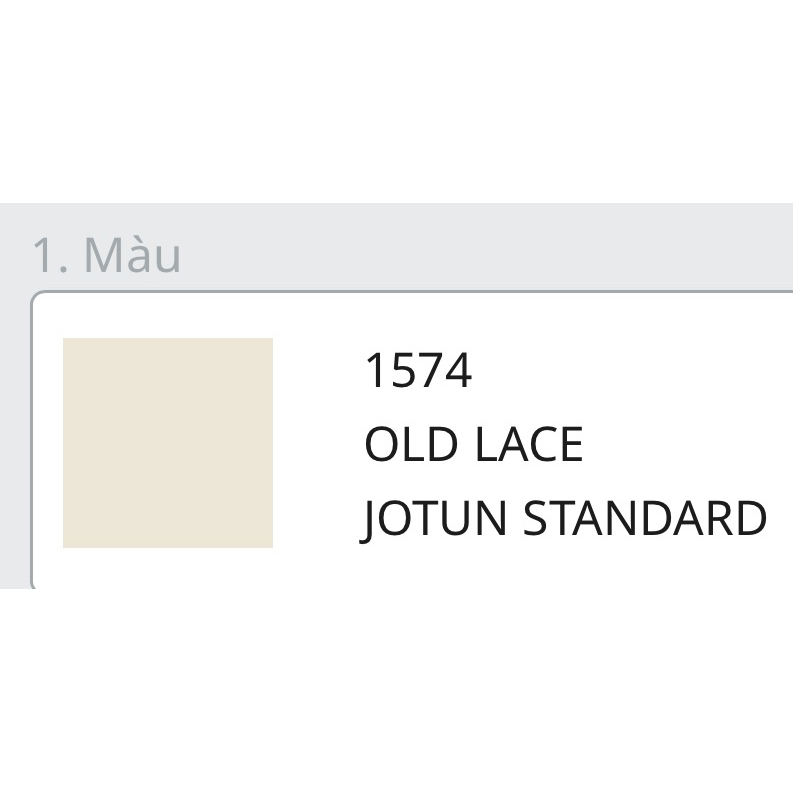Click the color code 1574
This screenshot has height=793, width=793.
418,372
